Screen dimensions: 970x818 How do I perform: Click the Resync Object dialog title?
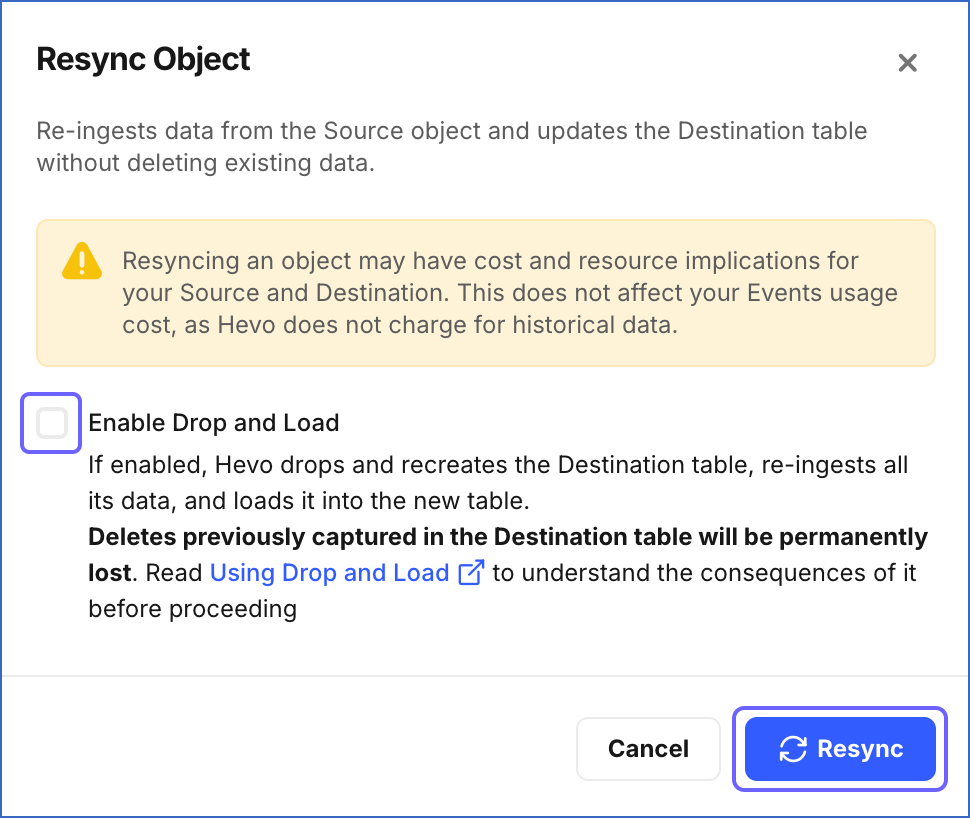pos(143,60)
